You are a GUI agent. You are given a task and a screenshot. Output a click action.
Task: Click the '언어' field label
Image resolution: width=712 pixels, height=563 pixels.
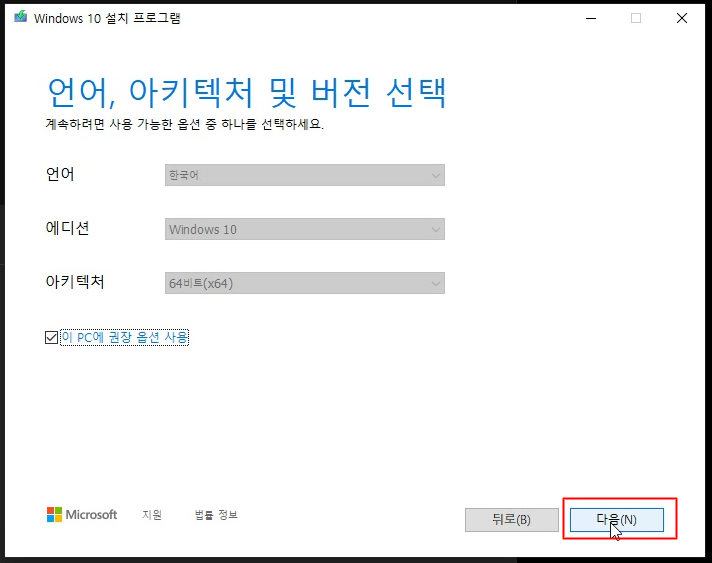tap(60, 174)
